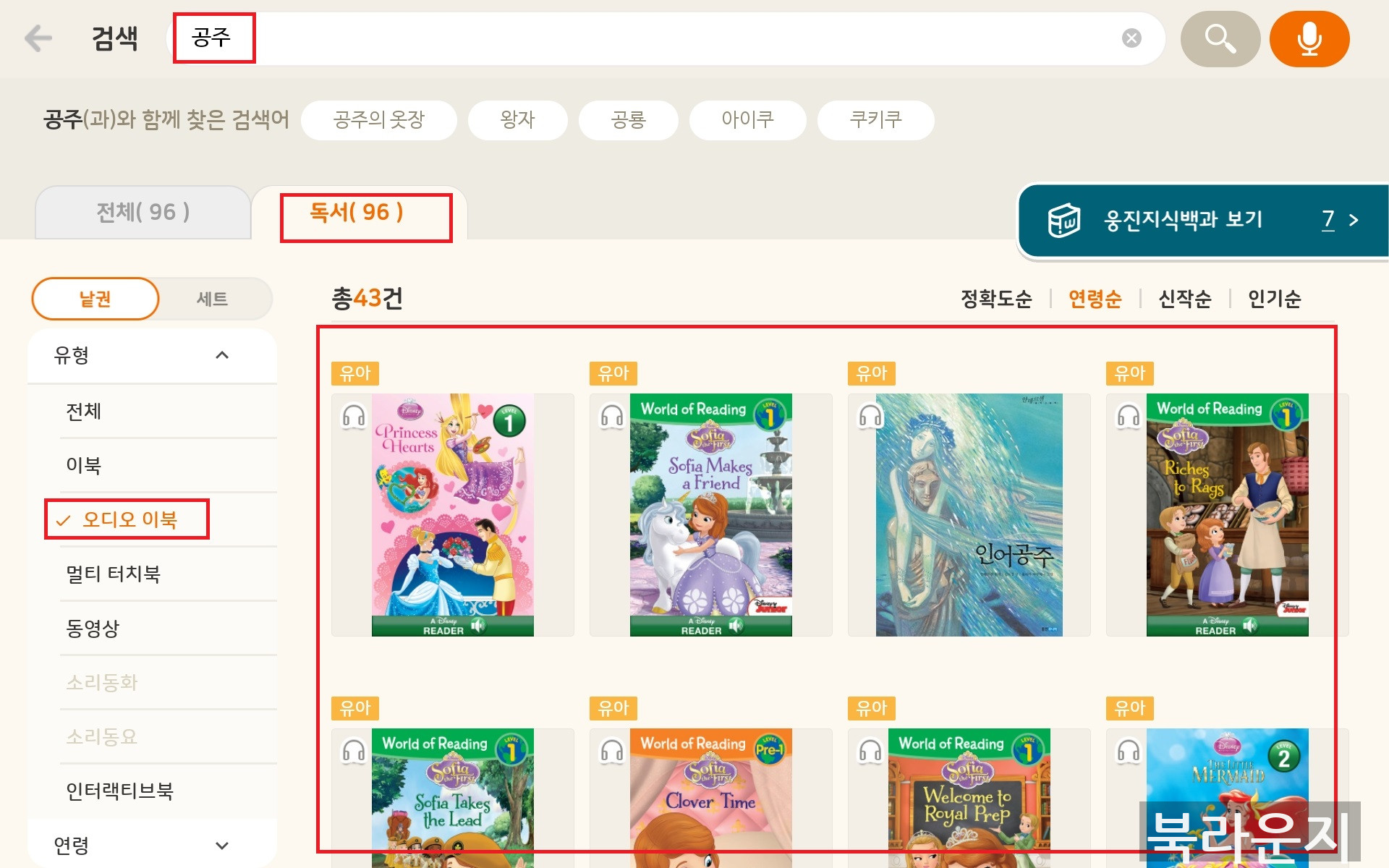Click headphone icon on 인어공주 book
Viewport: 1389px width, 868px height.
870,417
